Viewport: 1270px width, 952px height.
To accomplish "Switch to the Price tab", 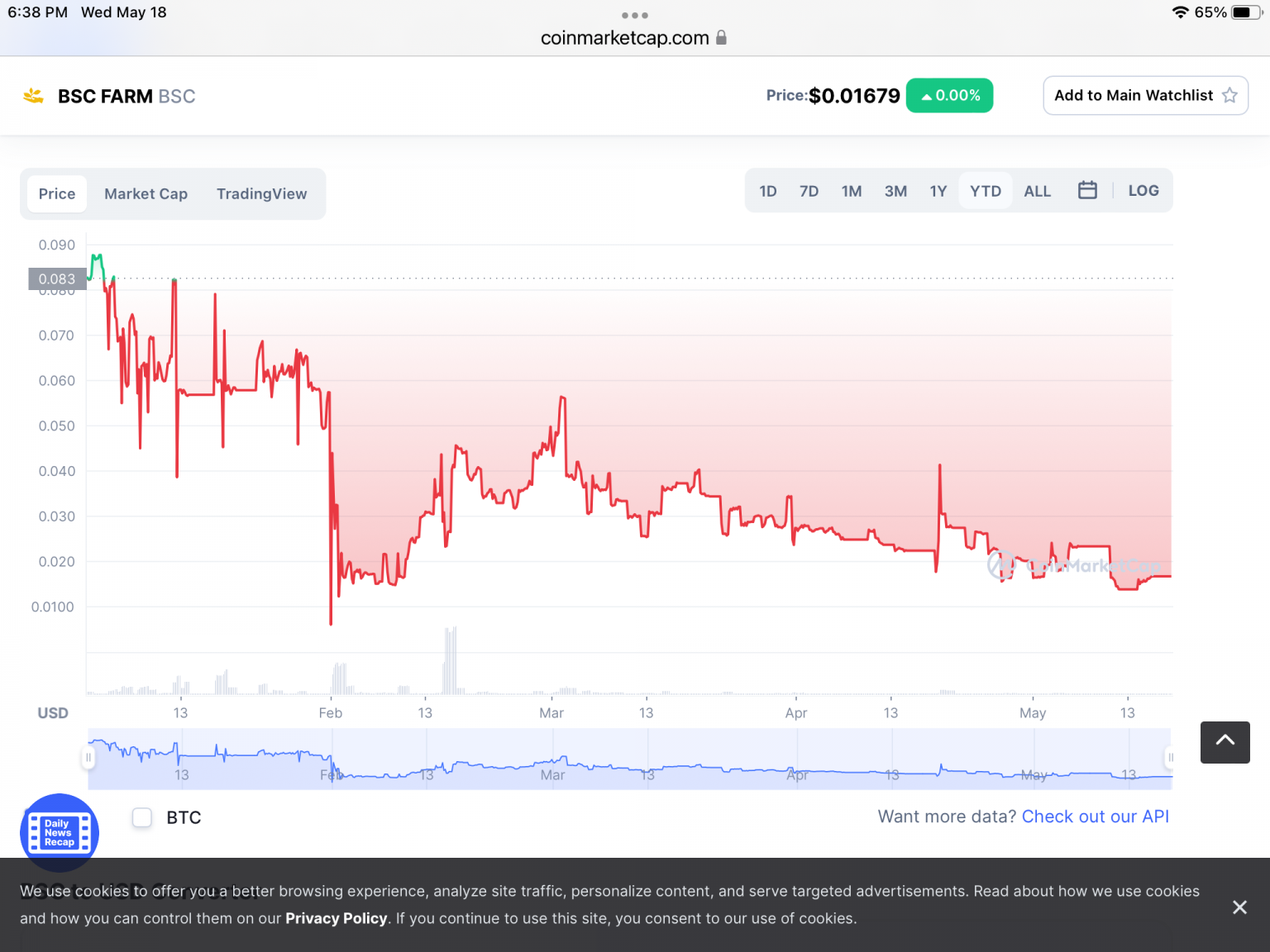I will click(x=57, y=194).
